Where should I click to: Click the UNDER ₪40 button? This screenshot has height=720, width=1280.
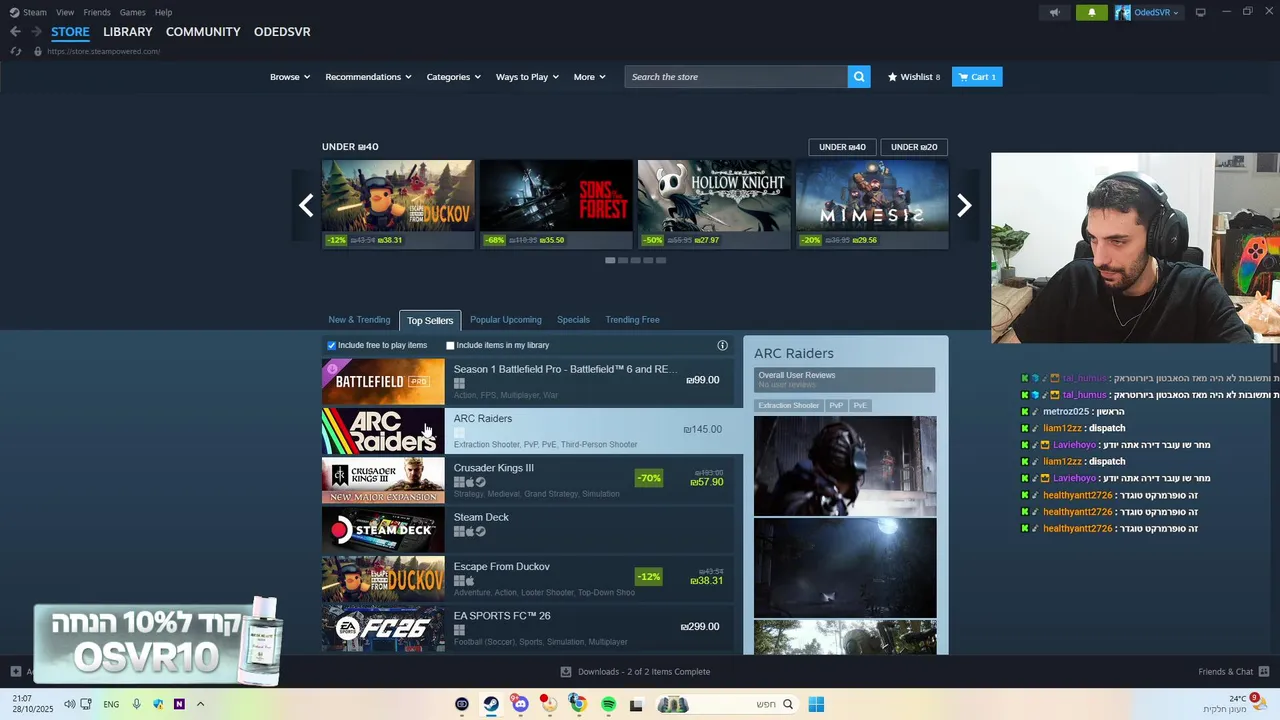coord(842,147)
